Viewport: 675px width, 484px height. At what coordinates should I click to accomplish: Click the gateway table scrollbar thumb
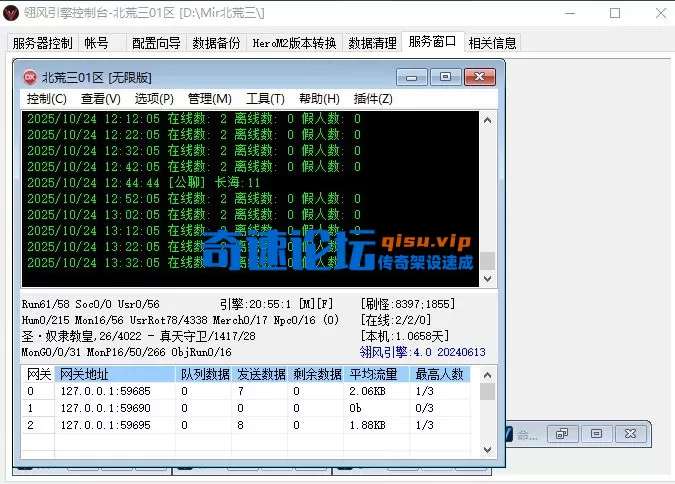pos(487,392)
